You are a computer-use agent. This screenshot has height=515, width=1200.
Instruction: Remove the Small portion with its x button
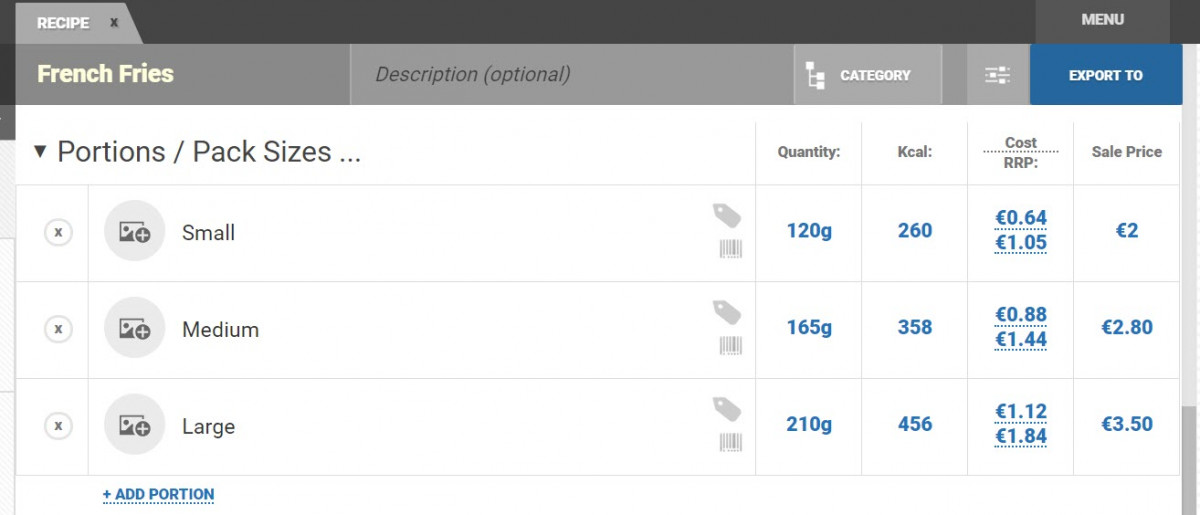tap(58, 232)
